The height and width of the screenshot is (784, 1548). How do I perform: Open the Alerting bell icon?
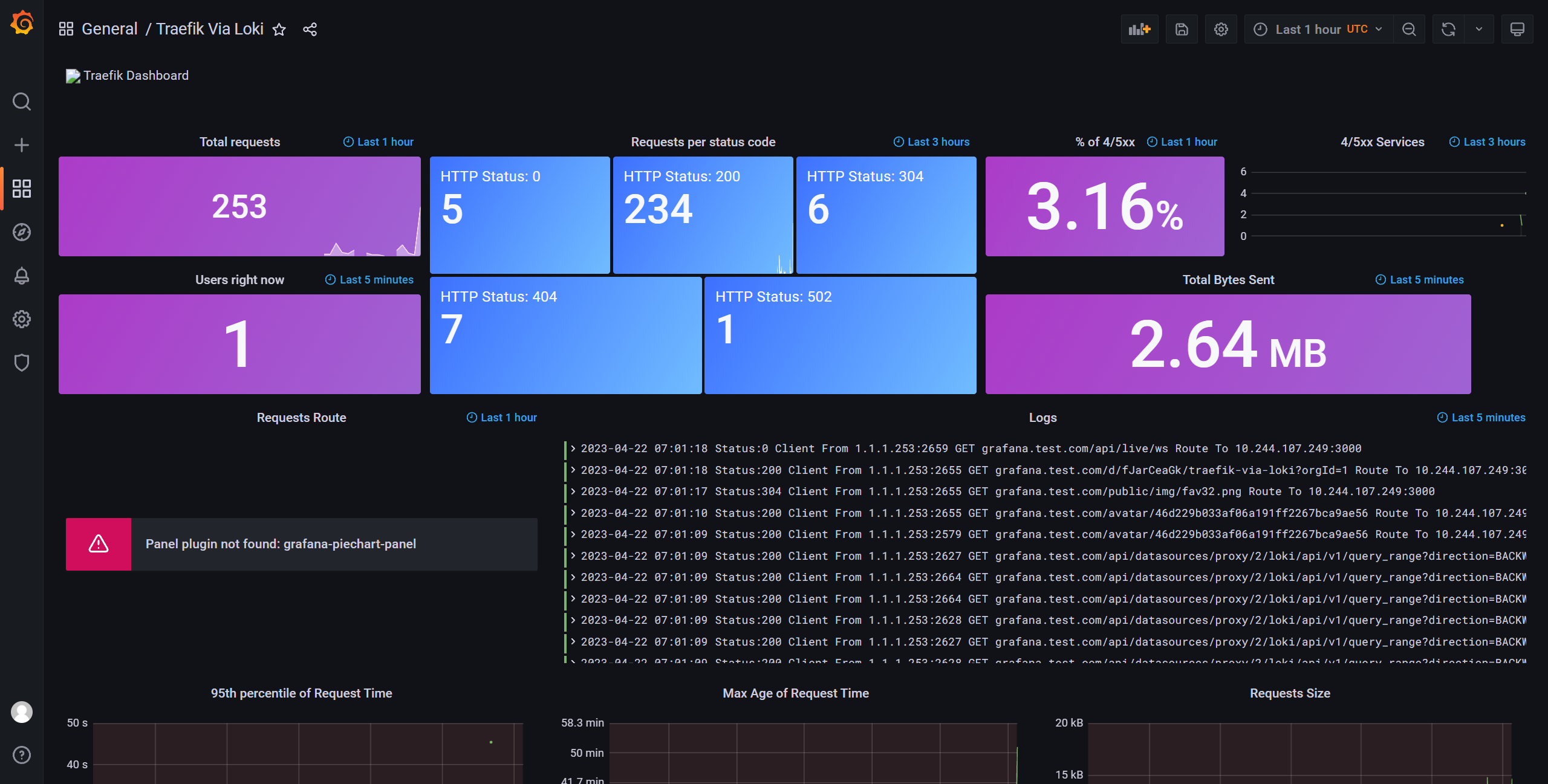[x=22, y=276]
